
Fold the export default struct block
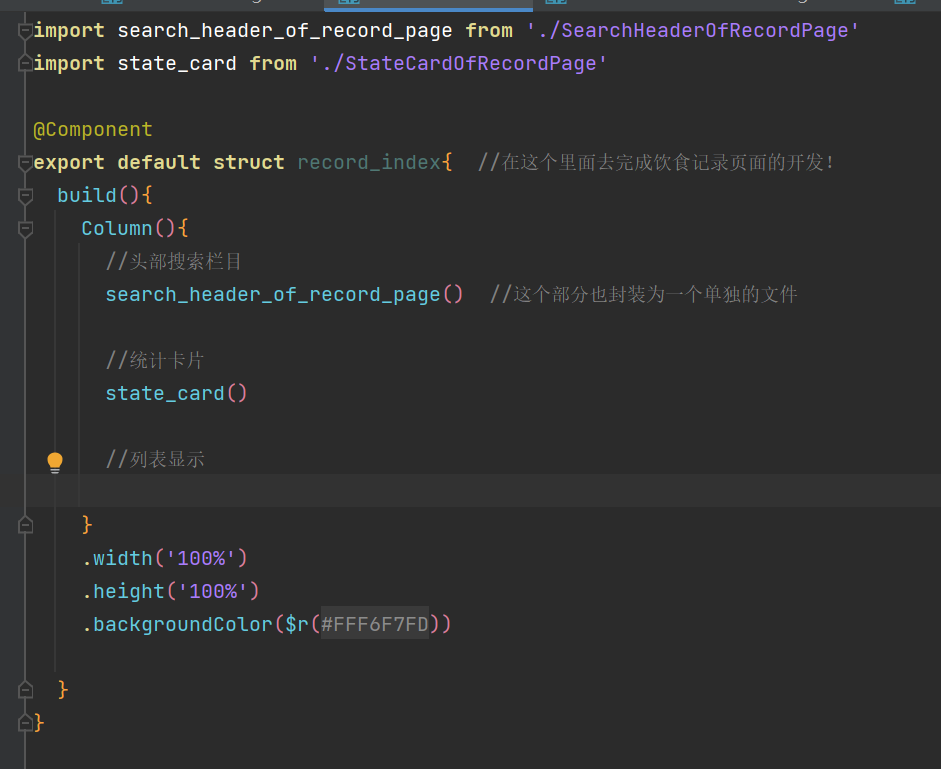(25, 163)
